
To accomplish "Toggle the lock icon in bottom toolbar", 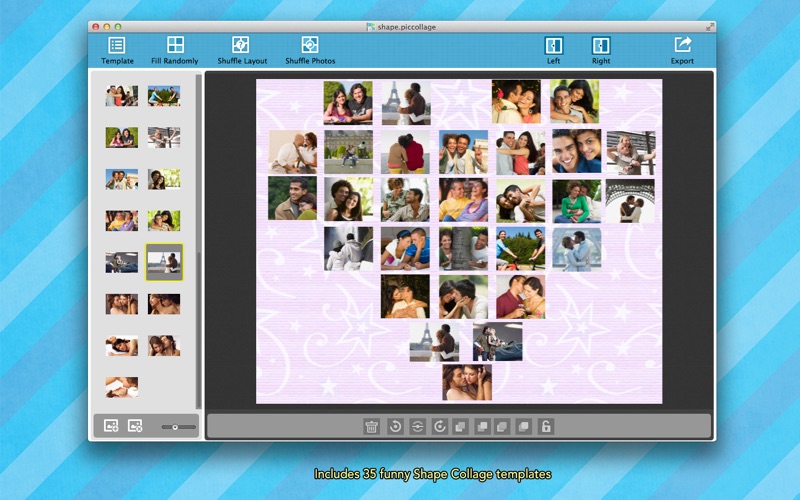I will coord(545,427).
